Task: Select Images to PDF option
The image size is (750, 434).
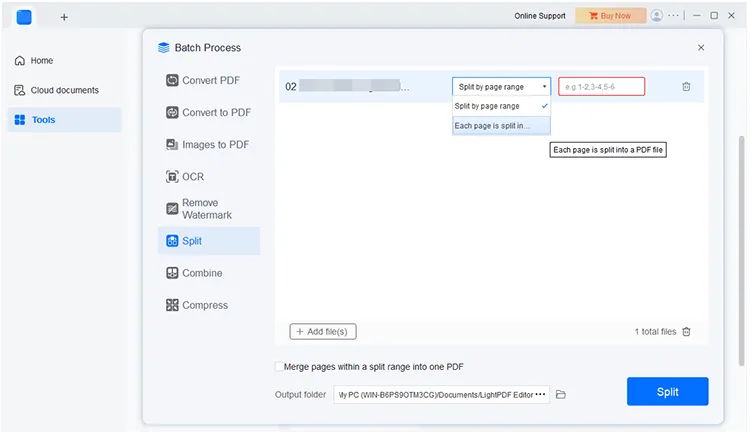Action: pyautogui.click(x=209, y=145)
